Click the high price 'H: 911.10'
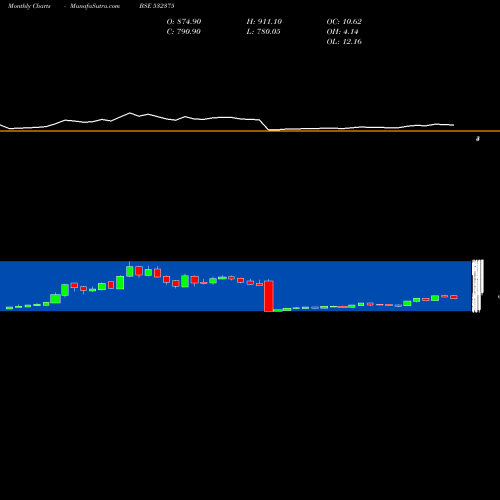This screenshot has width=500, height=500. point(264,22)
